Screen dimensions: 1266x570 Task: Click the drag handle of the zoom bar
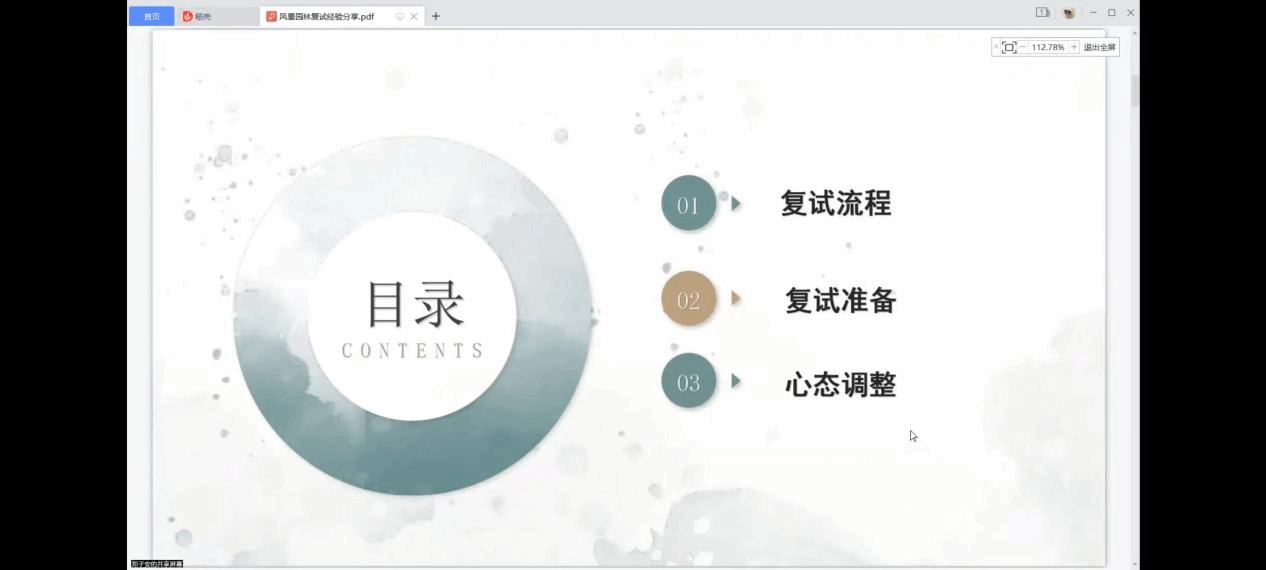996,47
